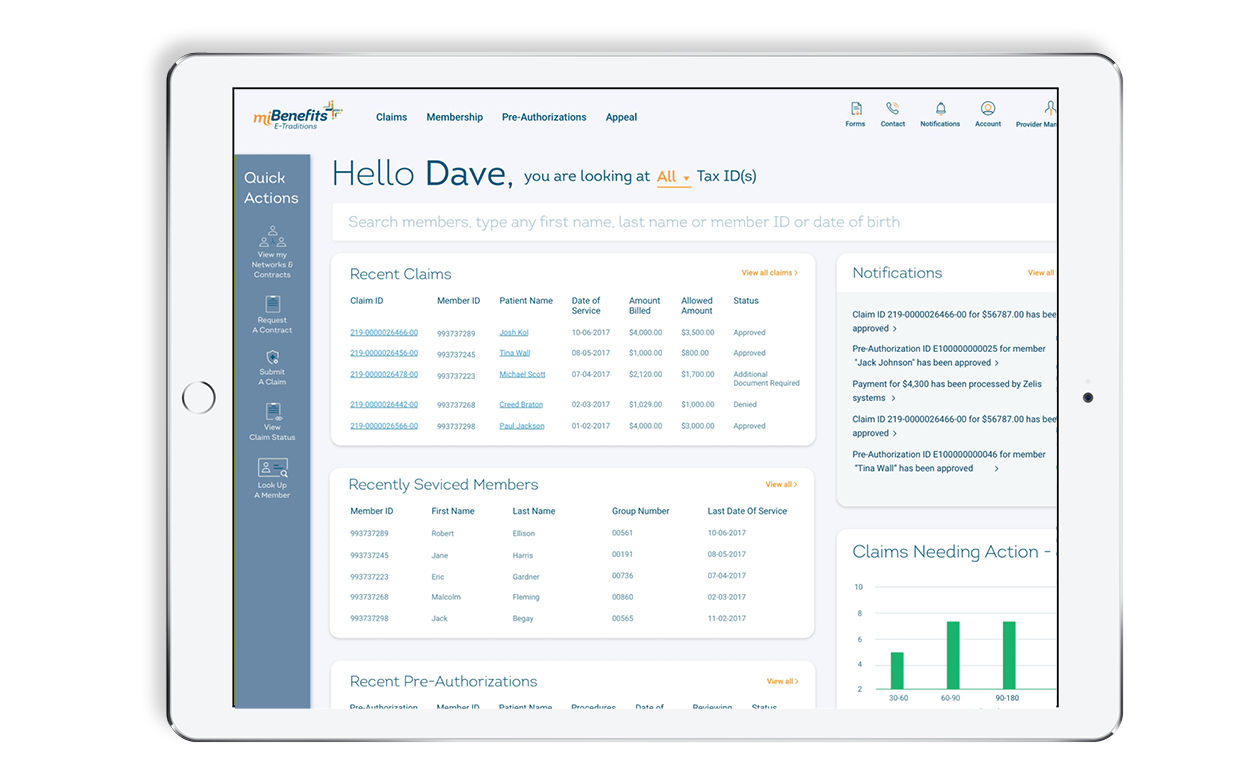
Task: Open patient Josh Kol link
Action: pyautogui.click(x=514, y=333)
